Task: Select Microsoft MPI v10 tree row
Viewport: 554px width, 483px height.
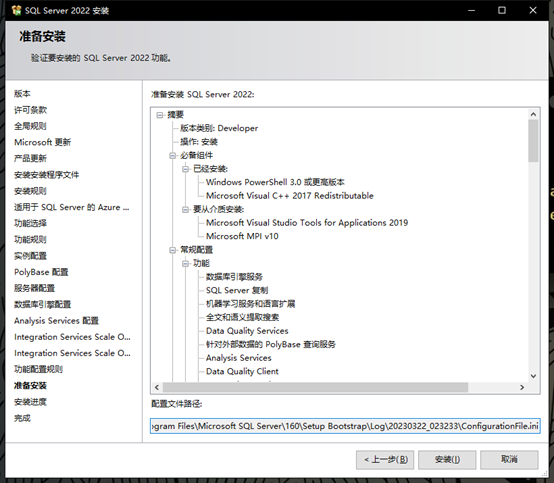Action: pos(242,236)
